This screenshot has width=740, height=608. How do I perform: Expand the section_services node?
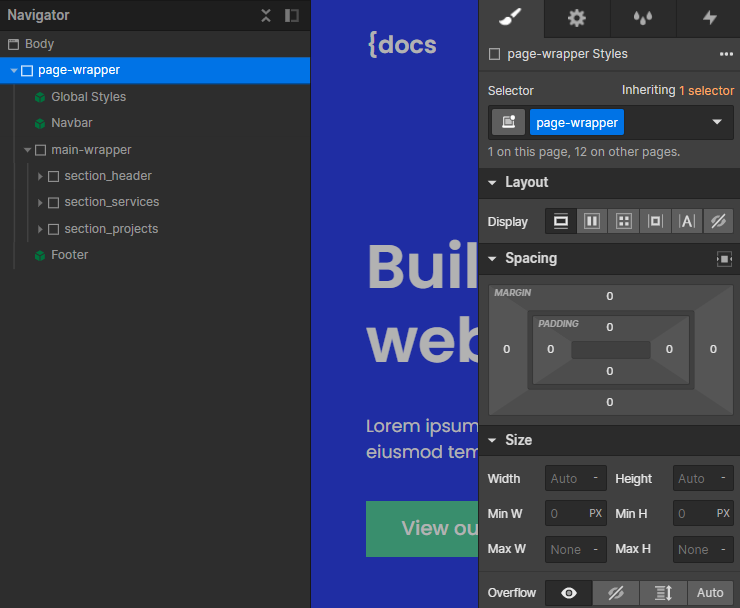tap(40, 203)
